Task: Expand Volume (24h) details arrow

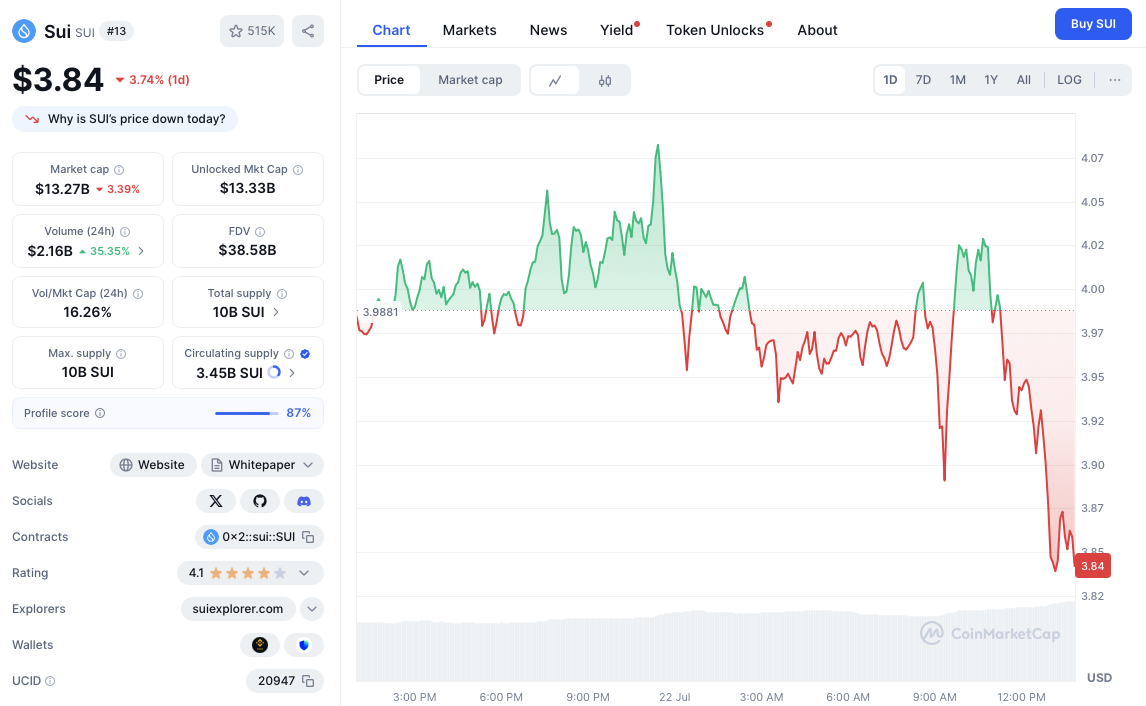Action: click(141, 251)
